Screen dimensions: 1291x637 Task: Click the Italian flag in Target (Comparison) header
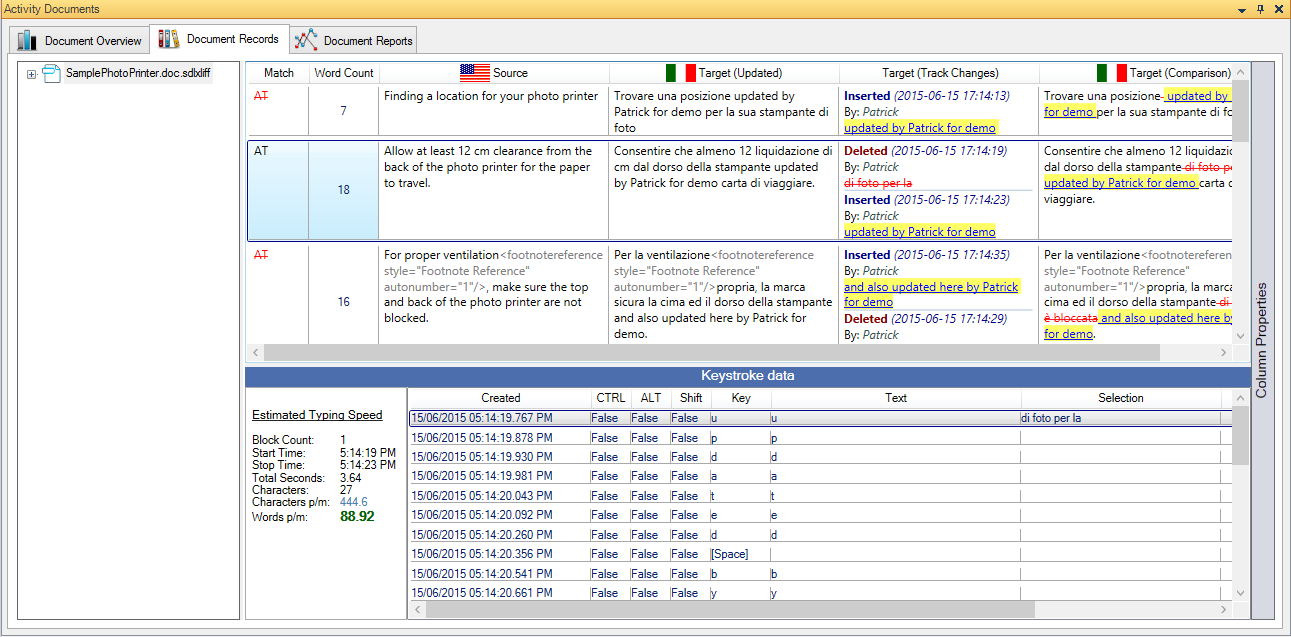[x=1112, y=73]
